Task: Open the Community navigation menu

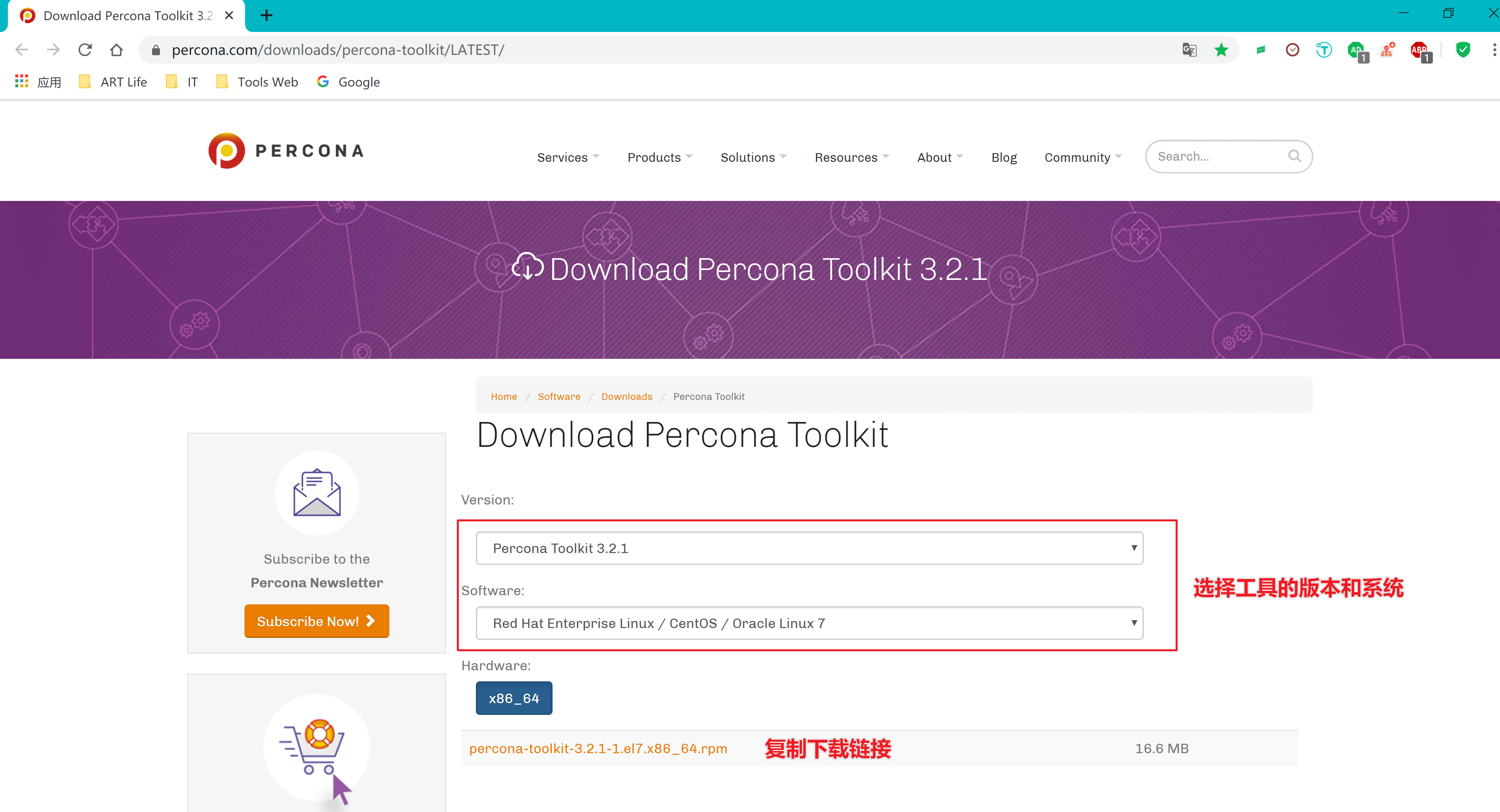Action: pos(1082,157)
